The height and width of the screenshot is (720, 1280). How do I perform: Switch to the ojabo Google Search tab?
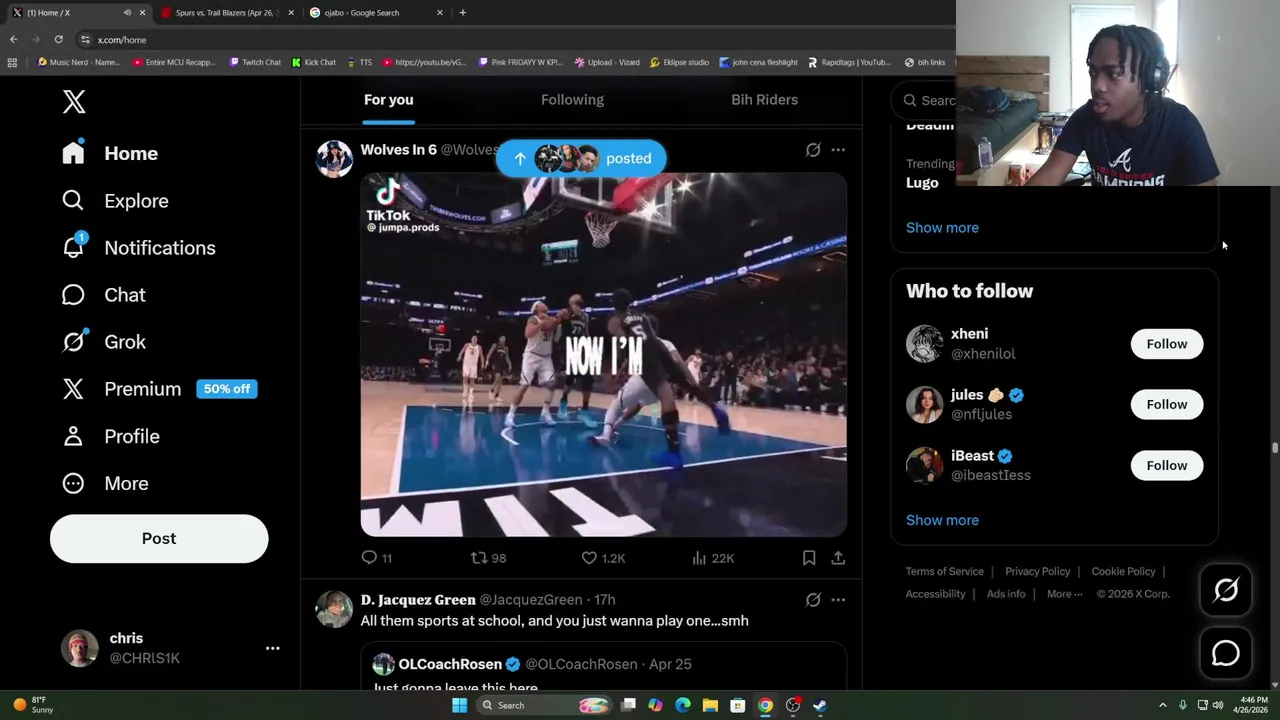(375, 12)
